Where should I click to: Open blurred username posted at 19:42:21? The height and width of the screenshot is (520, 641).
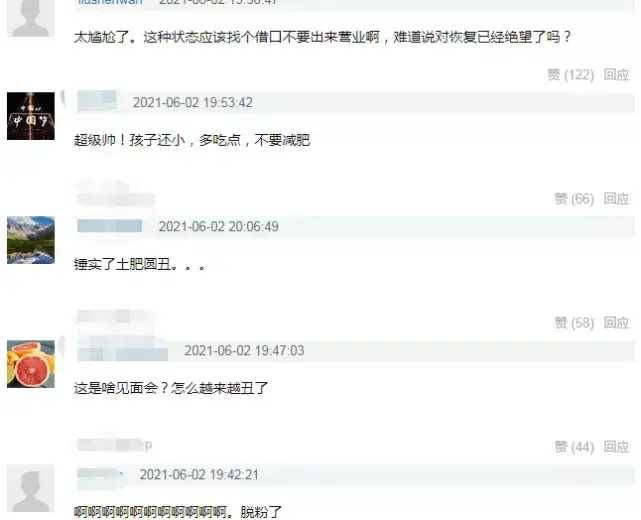[x=101, y=474]
